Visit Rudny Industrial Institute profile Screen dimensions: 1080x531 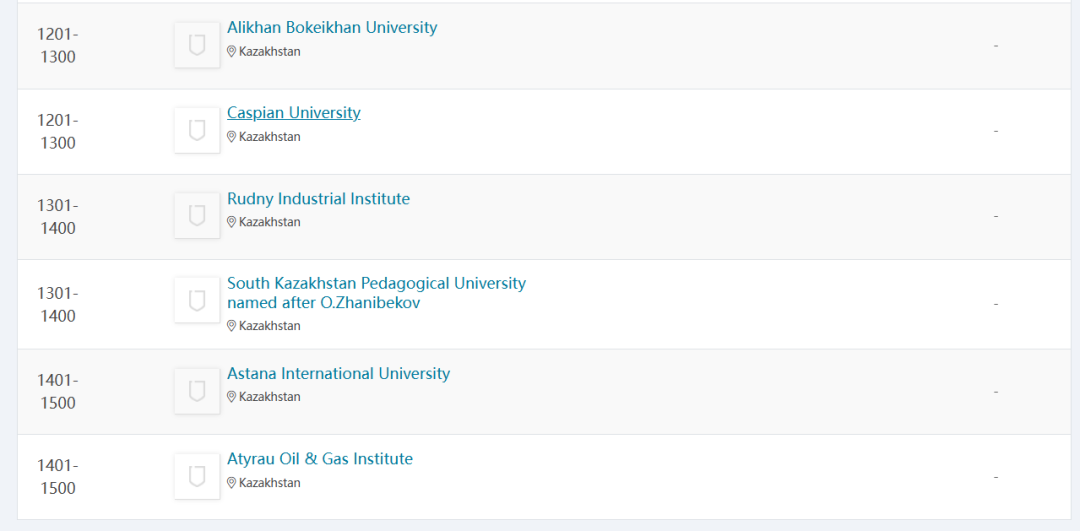pyautogui.click(x=318, y=199)
